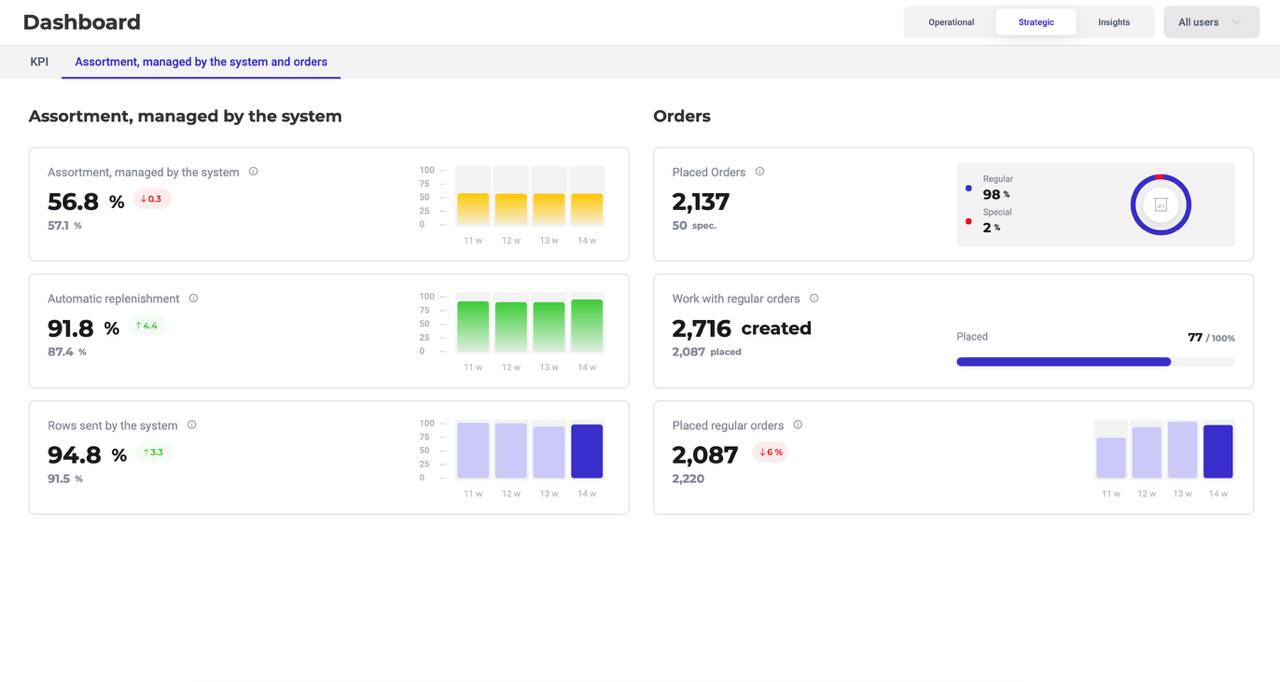
Task: Click the 2,087 placed subtext
Action: (x=707, y=352)
